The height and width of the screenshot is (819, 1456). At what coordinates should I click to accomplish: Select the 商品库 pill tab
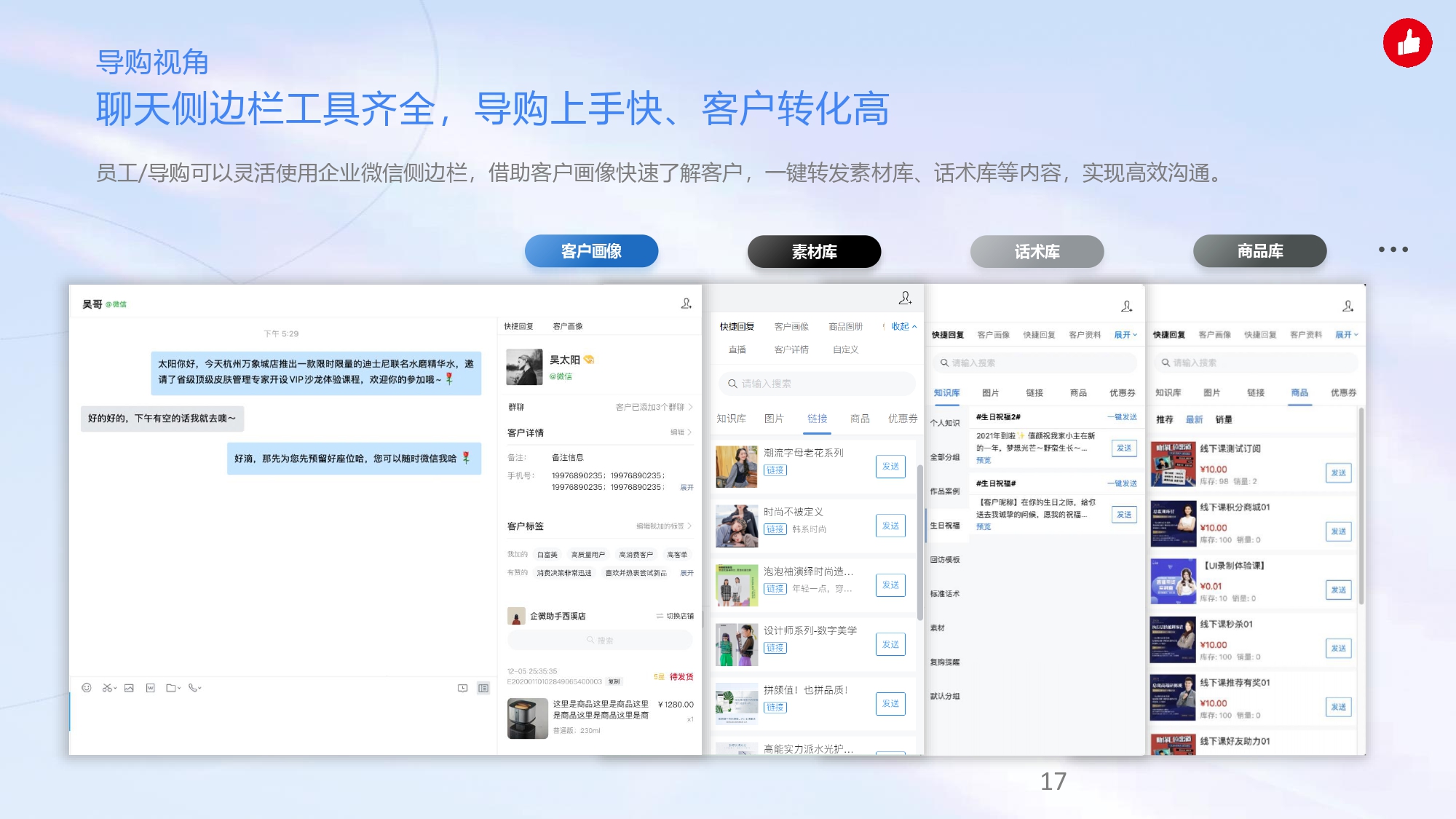coord(1259,251)
